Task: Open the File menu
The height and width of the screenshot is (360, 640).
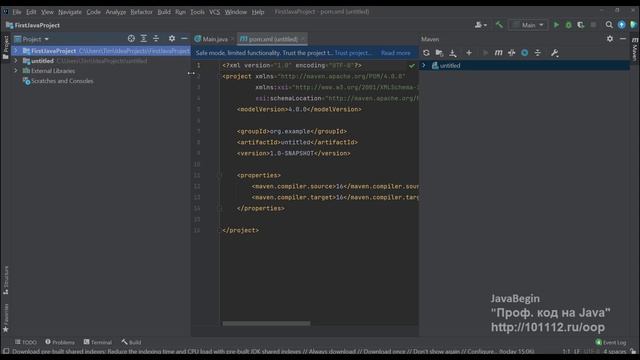Action: [17, 12]
